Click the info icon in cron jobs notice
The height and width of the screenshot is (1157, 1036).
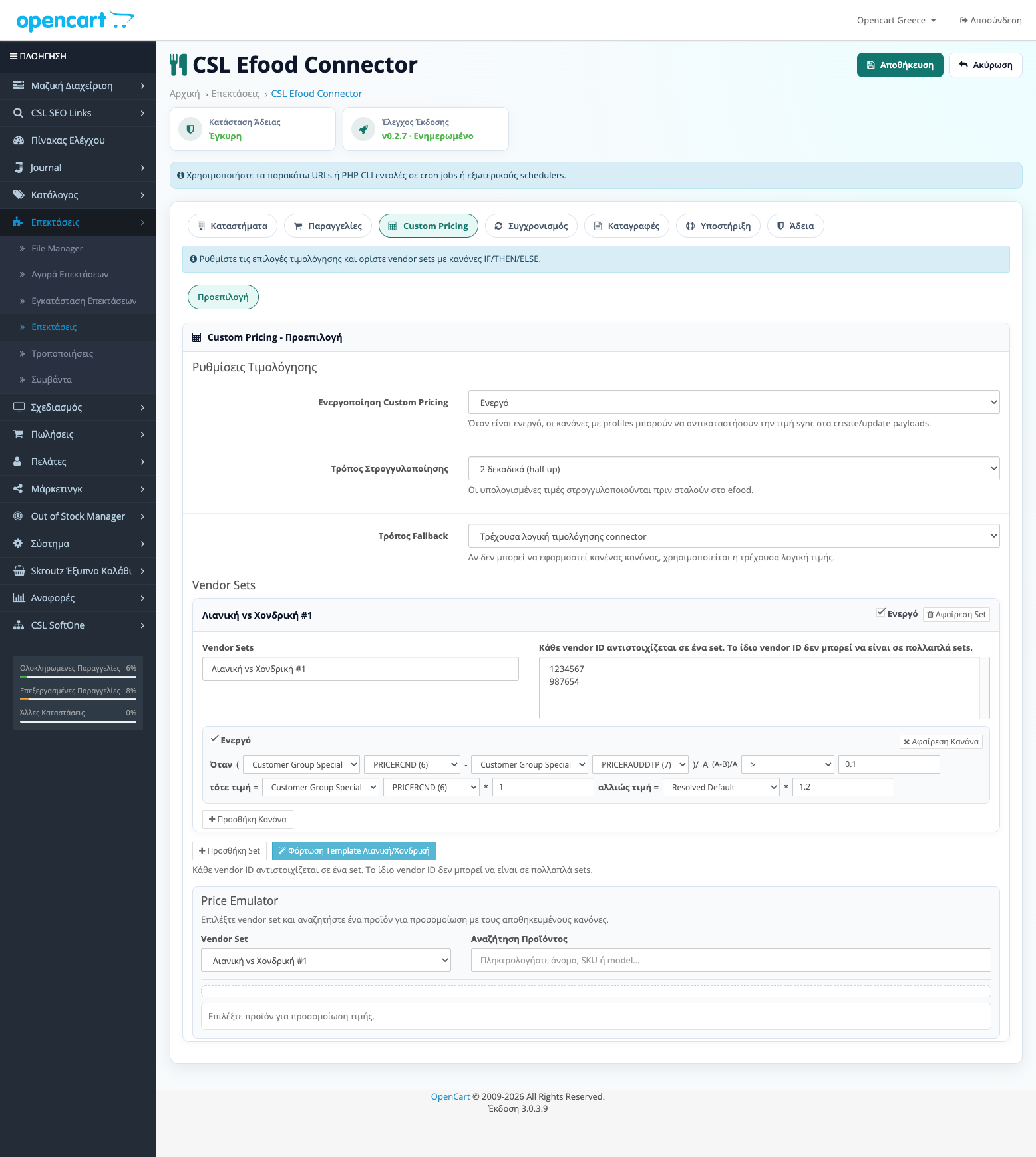coord(180,176)
